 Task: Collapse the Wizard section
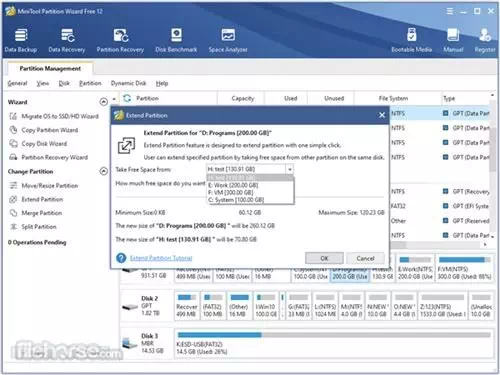click(x=104, y=102)
